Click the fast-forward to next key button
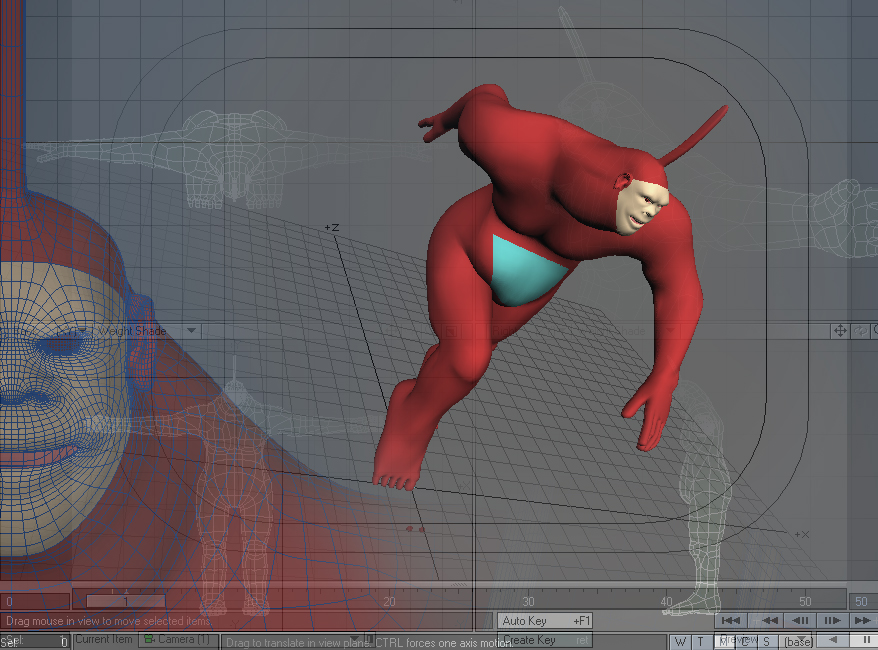The width and height of the screenshot is (878, 650). pyautogui.click(x=863, y=620)
